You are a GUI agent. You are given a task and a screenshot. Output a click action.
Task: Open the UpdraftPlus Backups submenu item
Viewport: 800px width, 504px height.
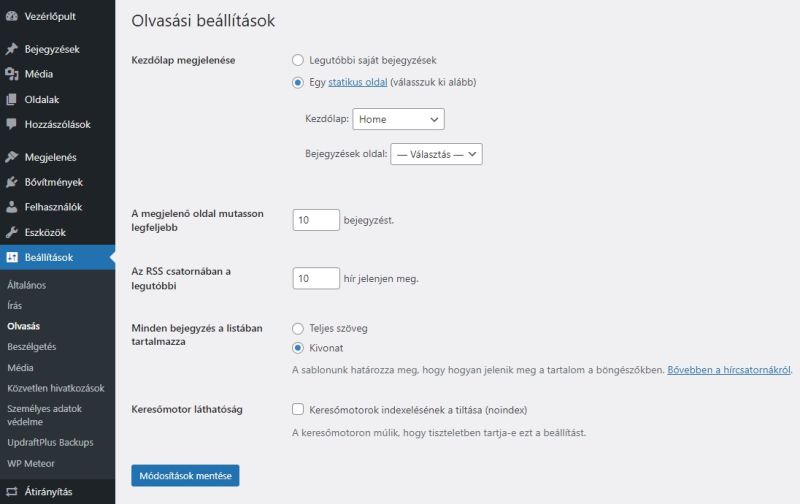[50, 442]
